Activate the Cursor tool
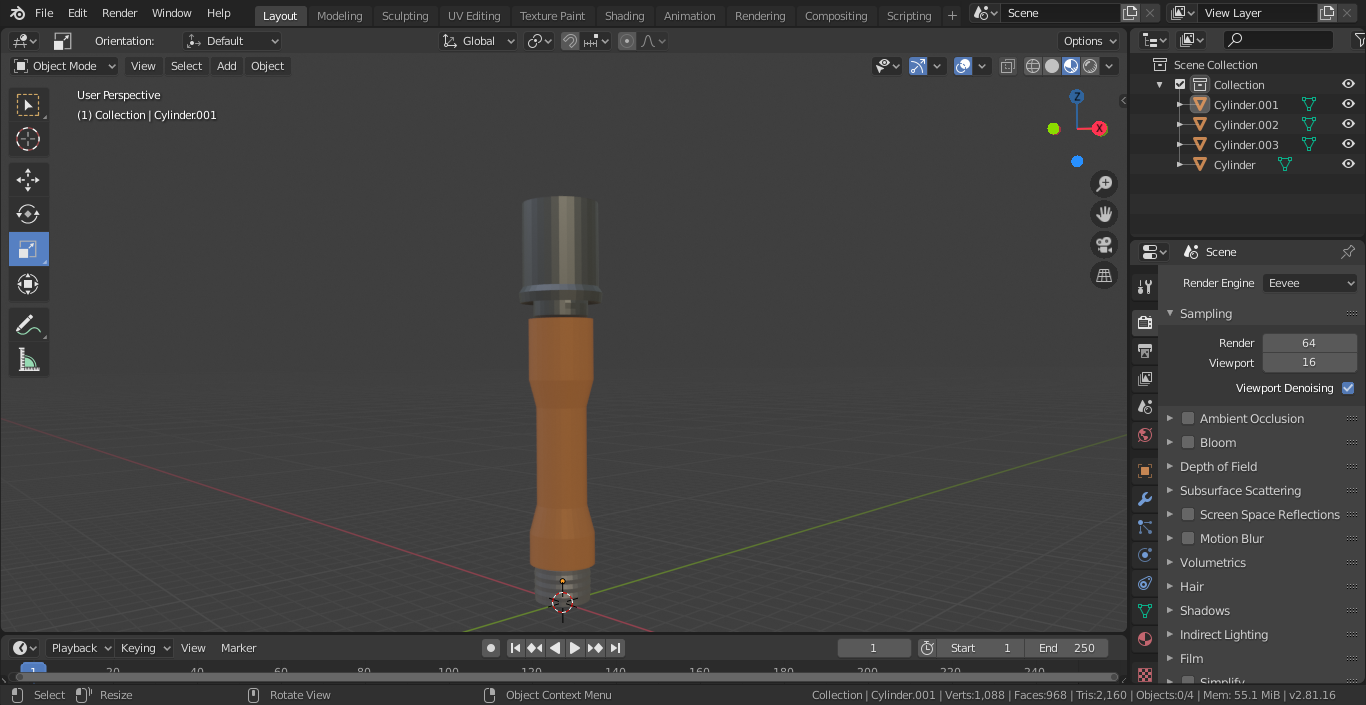 pos(28,139)
